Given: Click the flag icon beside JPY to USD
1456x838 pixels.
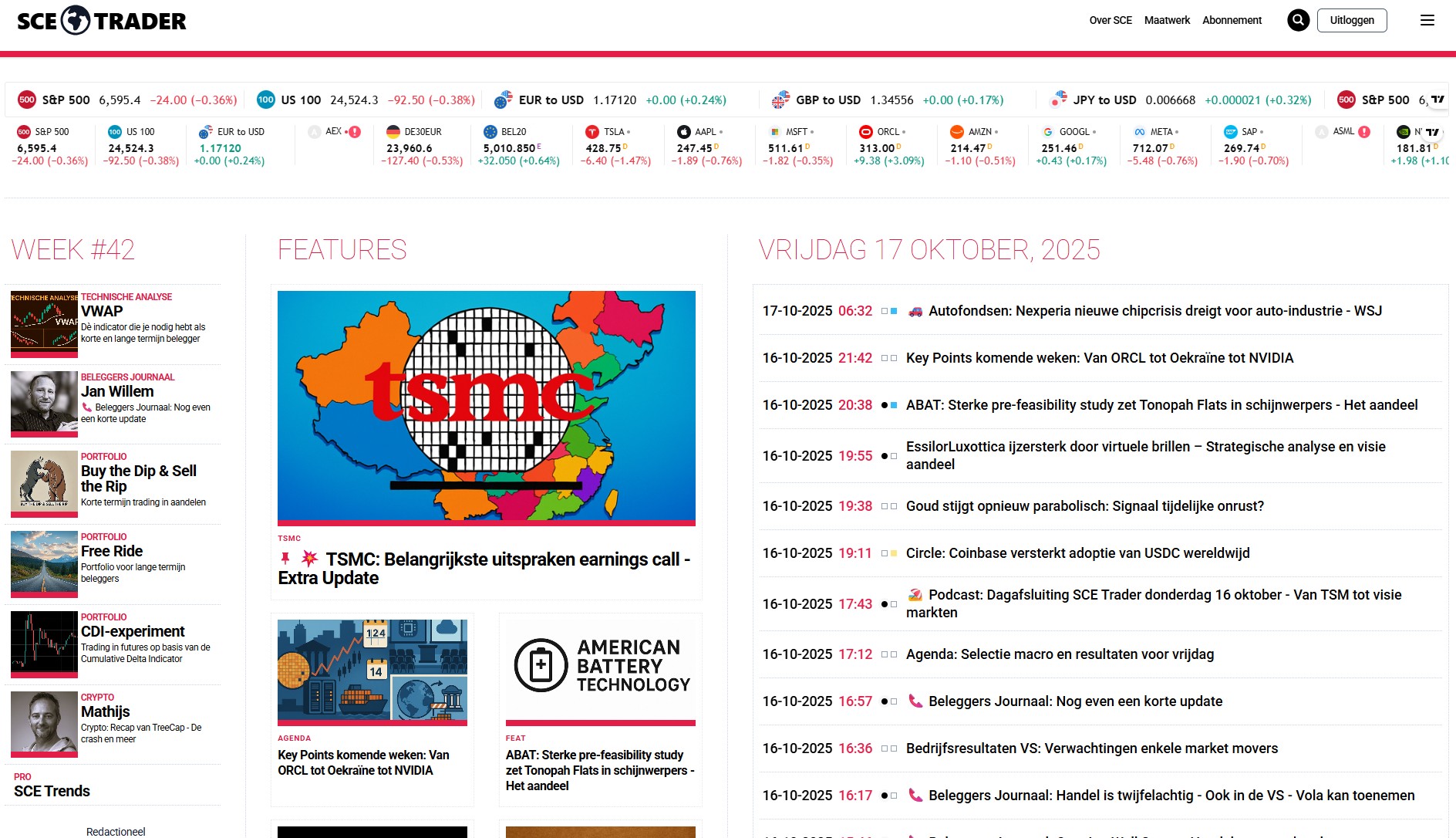Looking at the screenshot, I should (1059, 100).
